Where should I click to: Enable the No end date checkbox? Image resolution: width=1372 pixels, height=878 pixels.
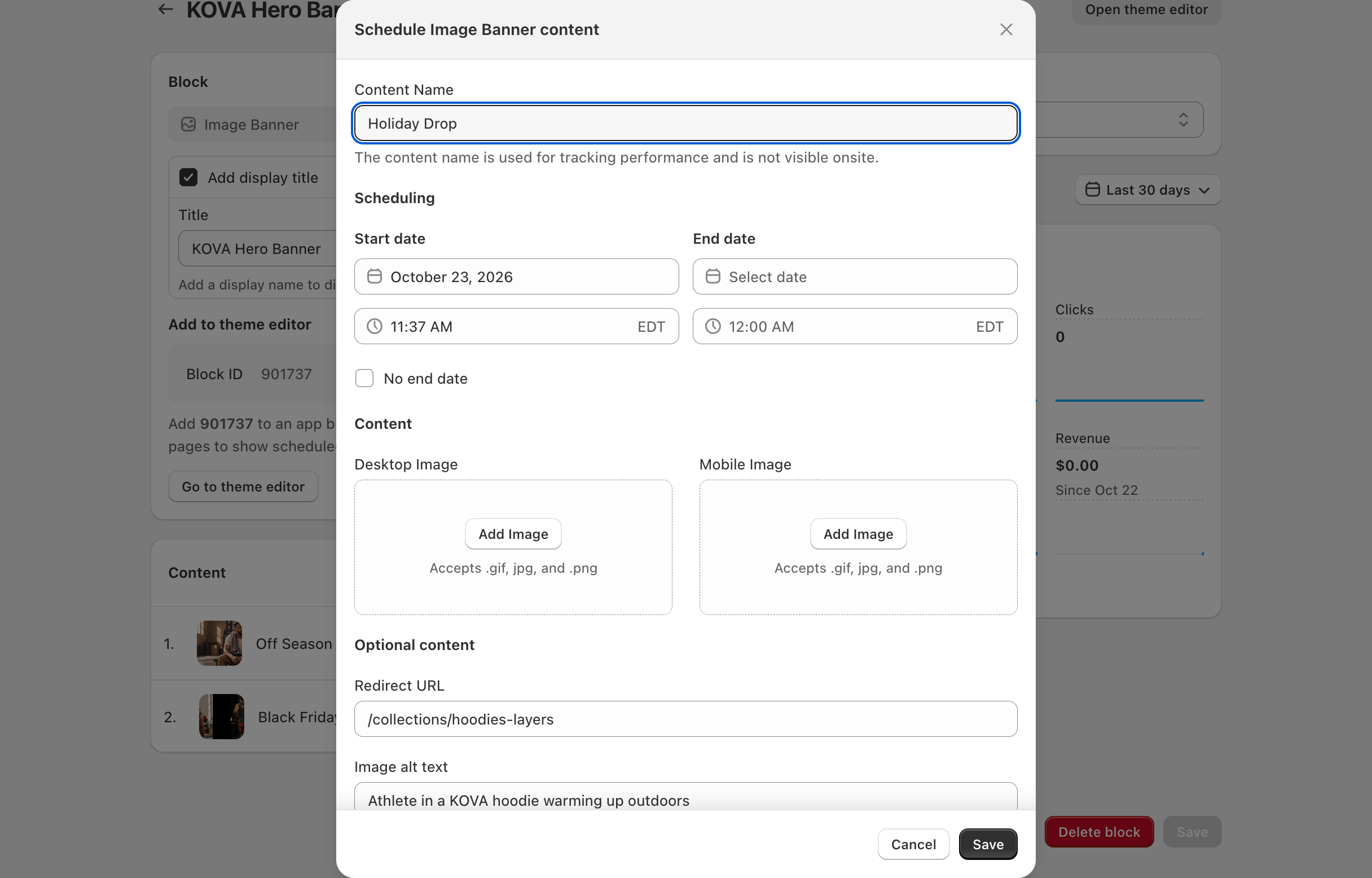pyautogui.click(x=364, y=378)
